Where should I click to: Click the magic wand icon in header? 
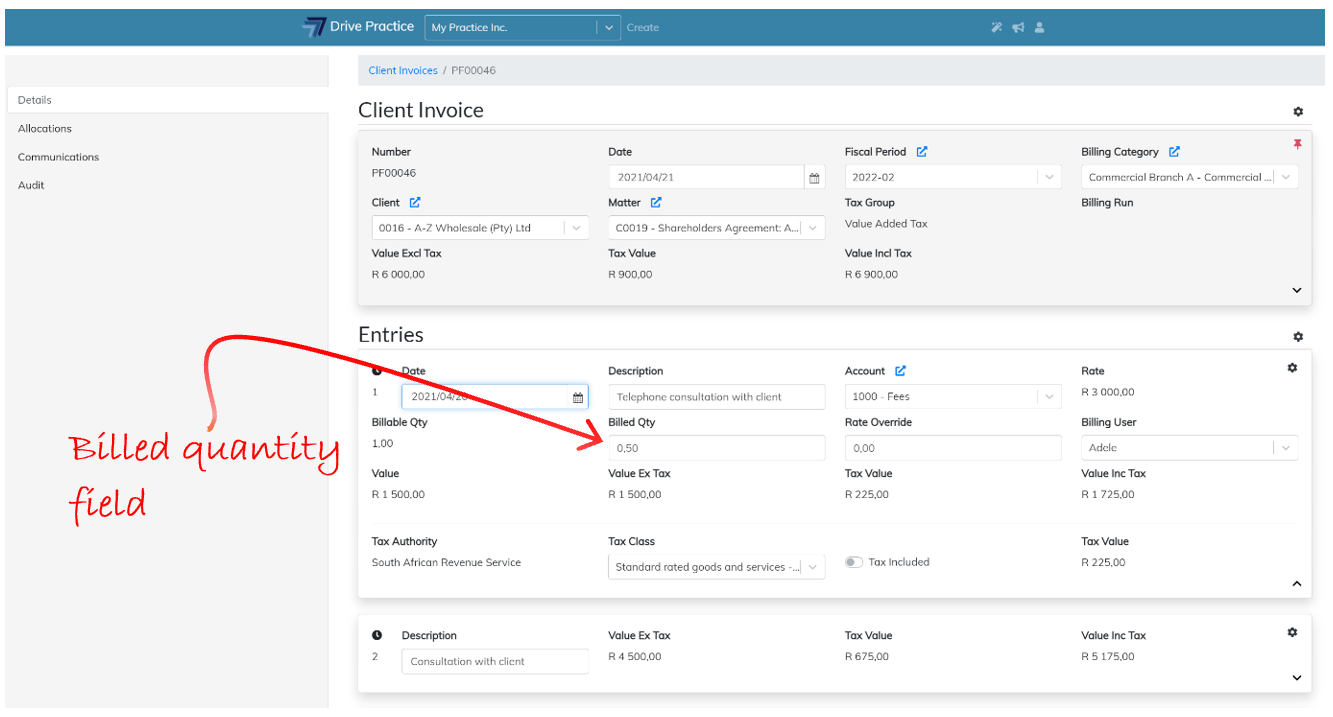(996, 28)
